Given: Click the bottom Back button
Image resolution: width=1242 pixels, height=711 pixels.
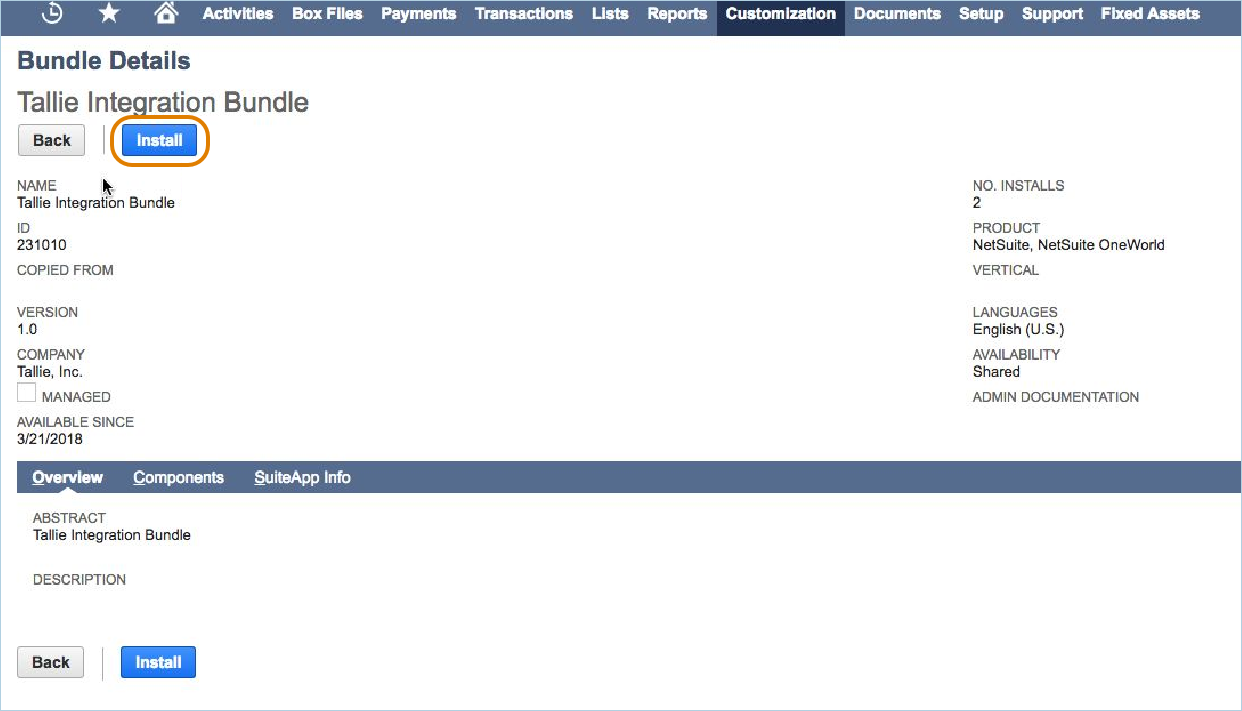Looking at the screenshot, I should [x=51, y=662].
